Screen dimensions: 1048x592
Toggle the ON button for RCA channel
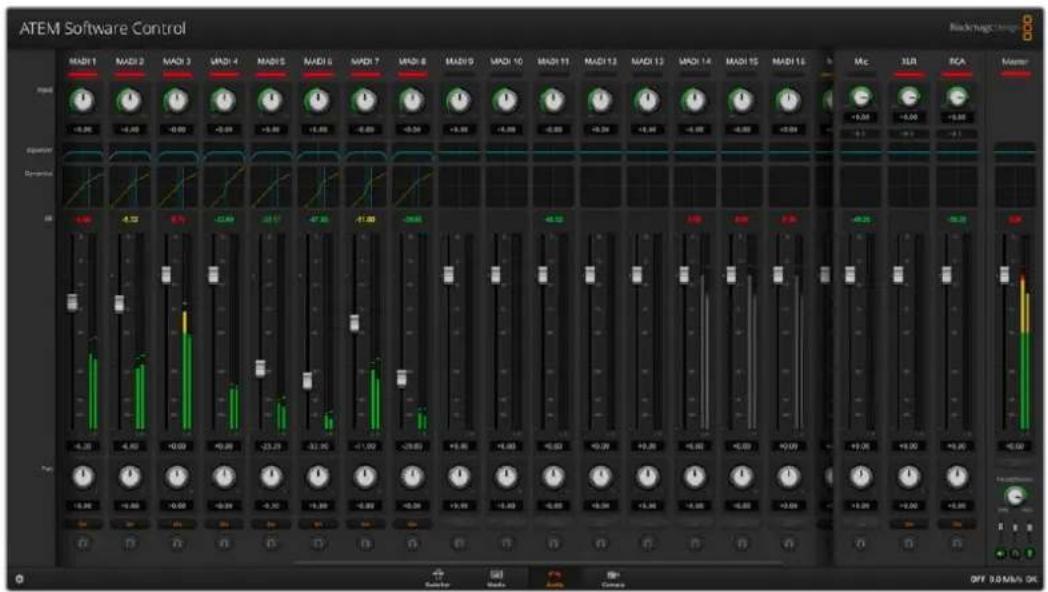tap(957, 525)
